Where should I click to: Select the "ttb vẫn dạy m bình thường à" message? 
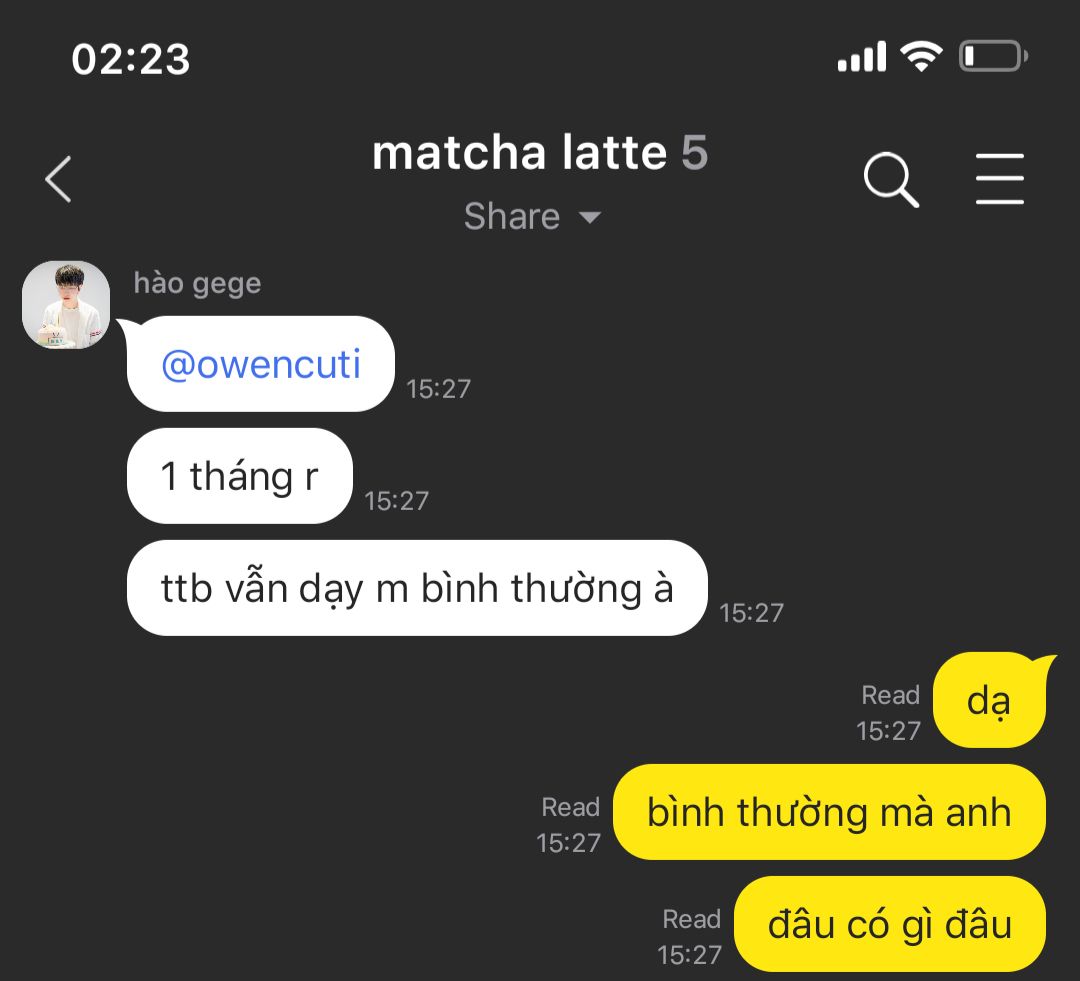(x=417, y=588)
